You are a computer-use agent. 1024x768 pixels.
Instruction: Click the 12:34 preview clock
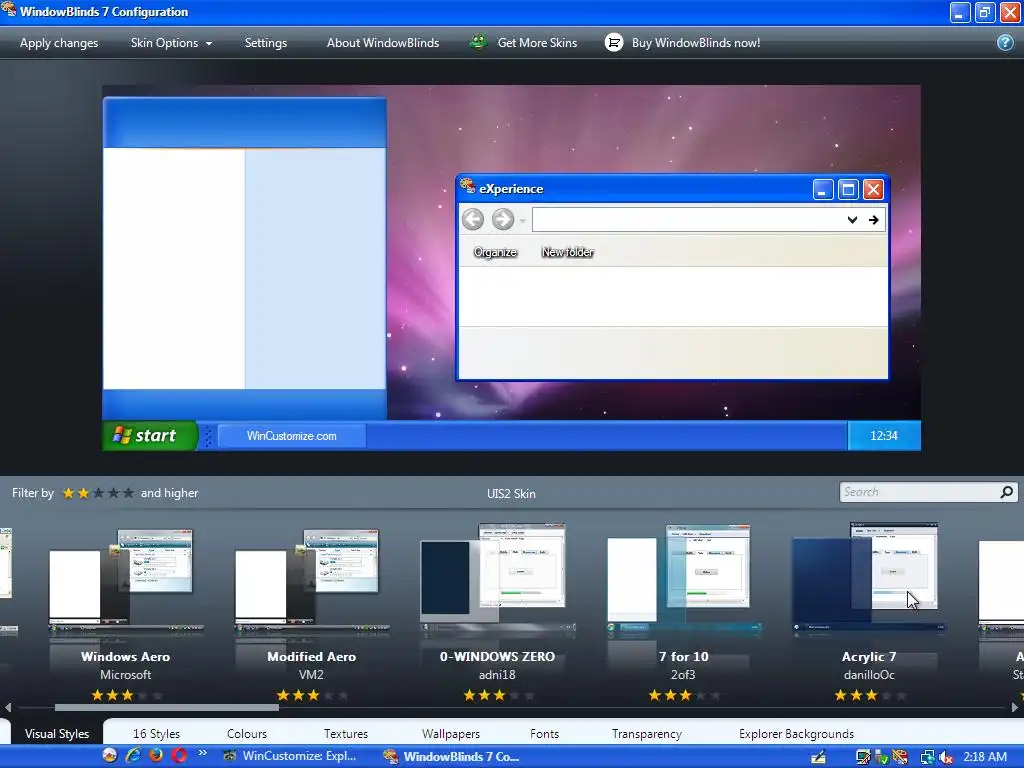point(884,436)
